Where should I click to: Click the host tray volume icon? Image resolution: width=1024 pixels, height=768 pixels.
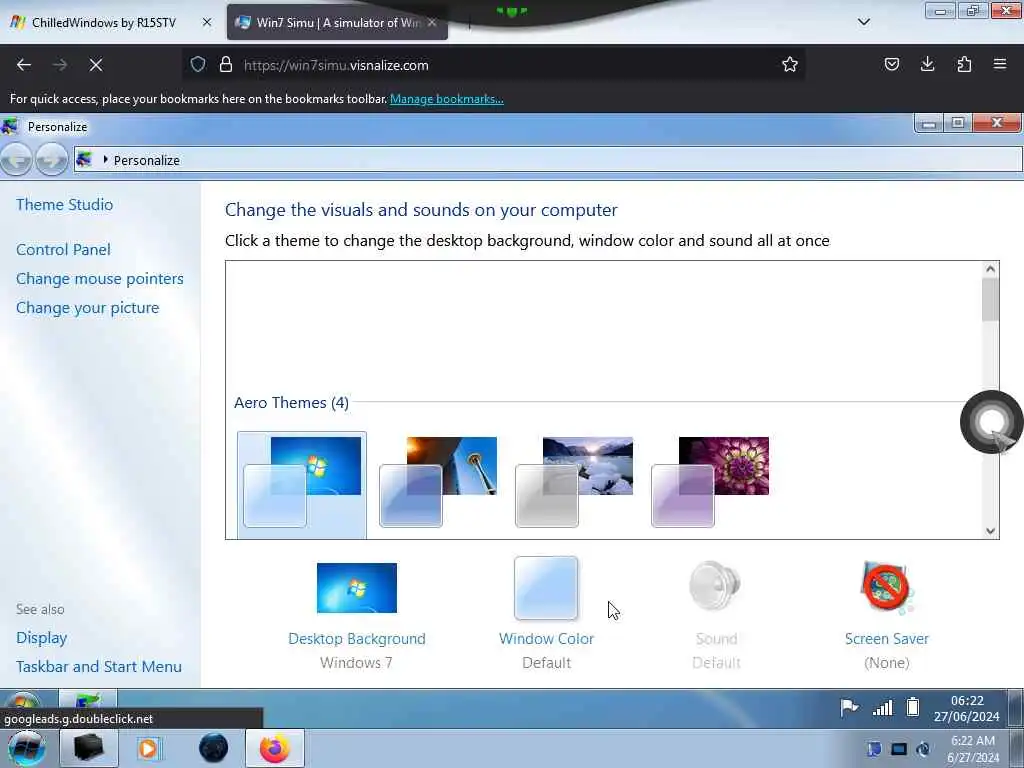coord(923,749)
